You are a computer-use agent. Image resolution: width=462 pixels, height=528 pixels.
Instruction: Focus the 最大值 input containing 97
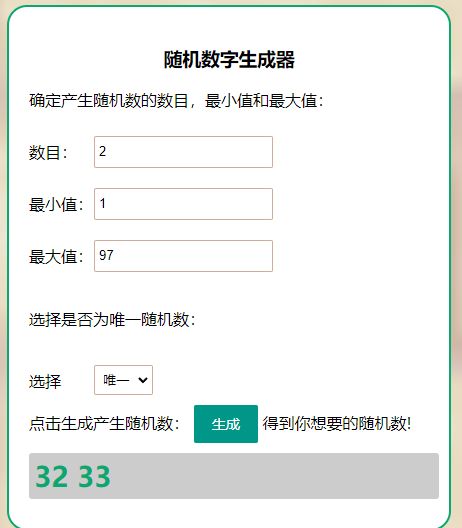(x=183, y=256)
